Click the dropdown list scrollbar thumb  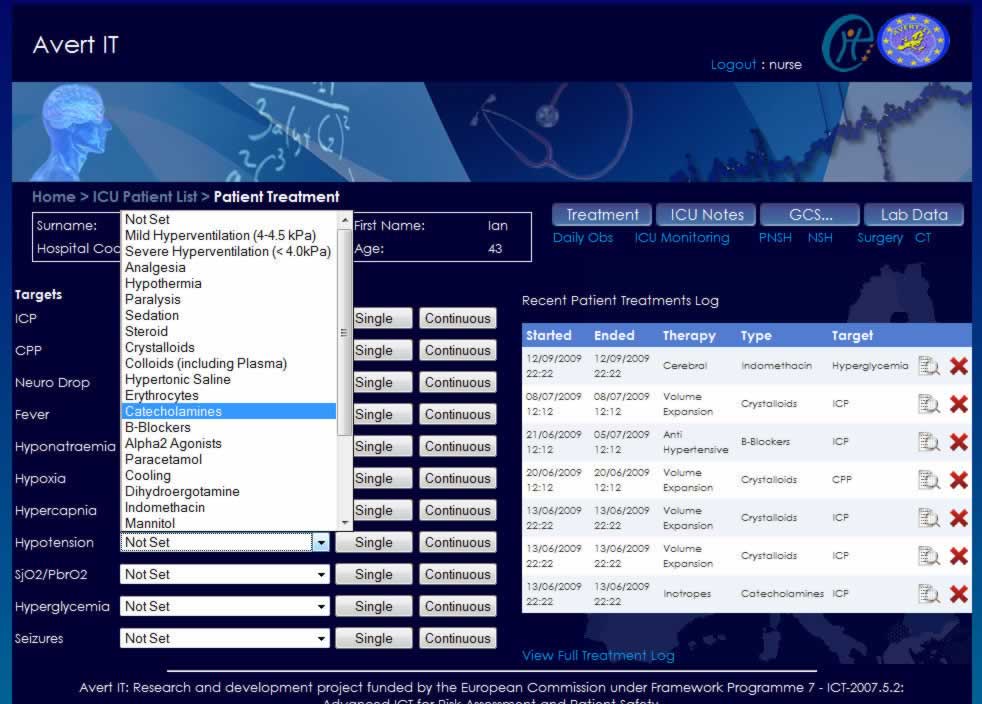pyautogui.click(x=344, y=332)
